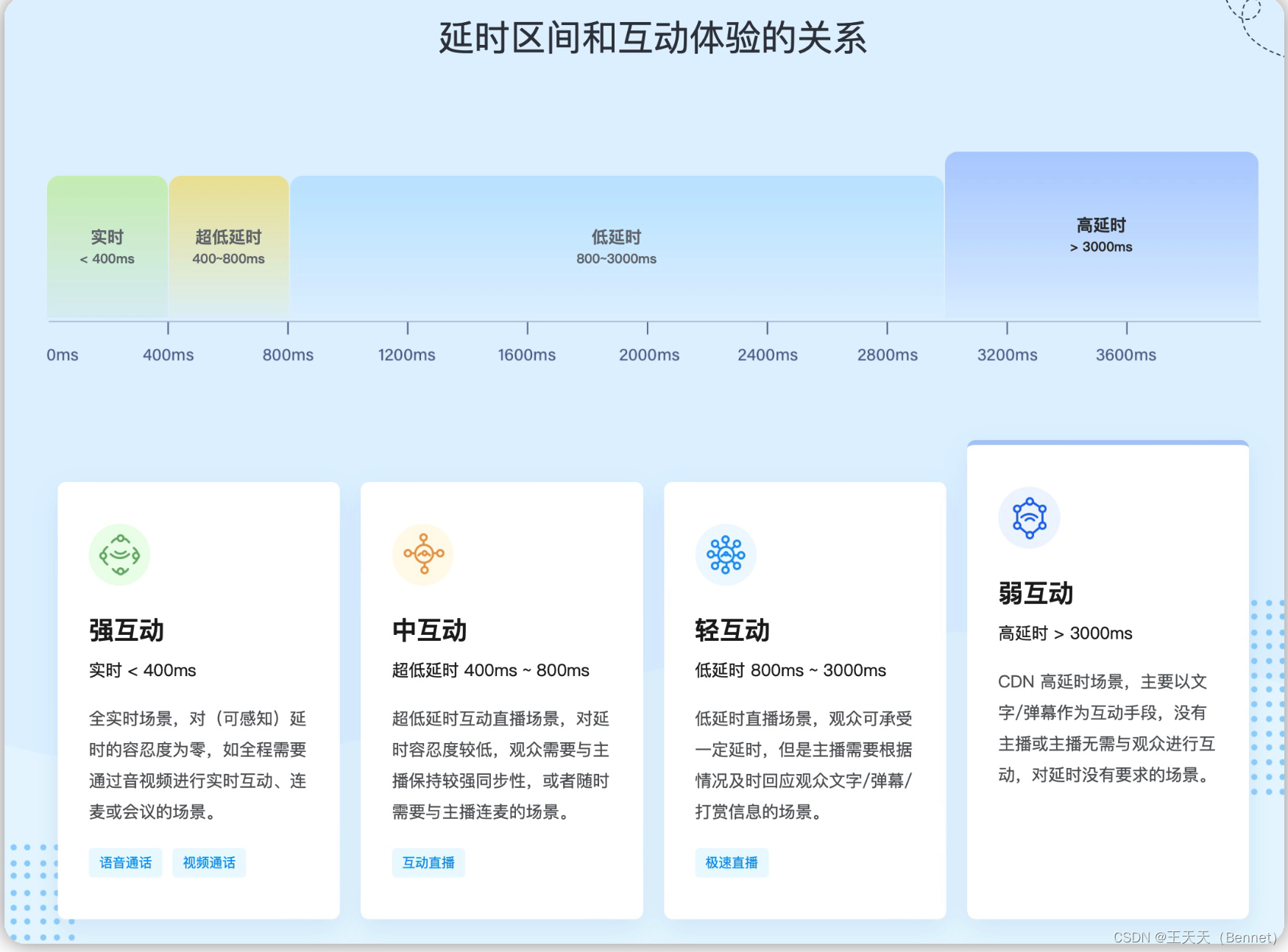Click the 轻互动 card heading
The image size is (1288, 952).
(732, 630)
